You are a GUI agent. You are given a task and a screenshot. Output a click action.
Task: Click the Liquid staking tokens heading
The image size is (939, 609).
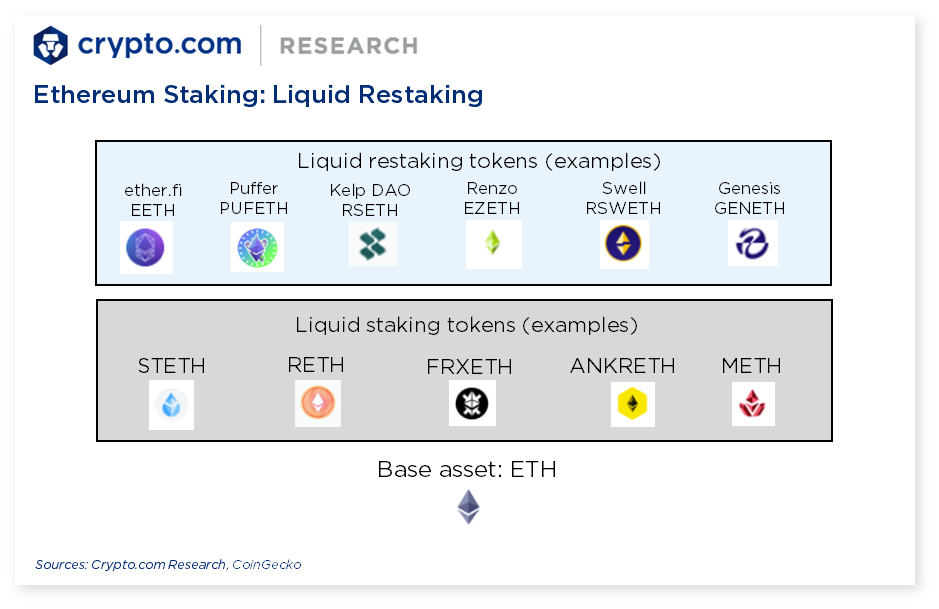(466, 325)
